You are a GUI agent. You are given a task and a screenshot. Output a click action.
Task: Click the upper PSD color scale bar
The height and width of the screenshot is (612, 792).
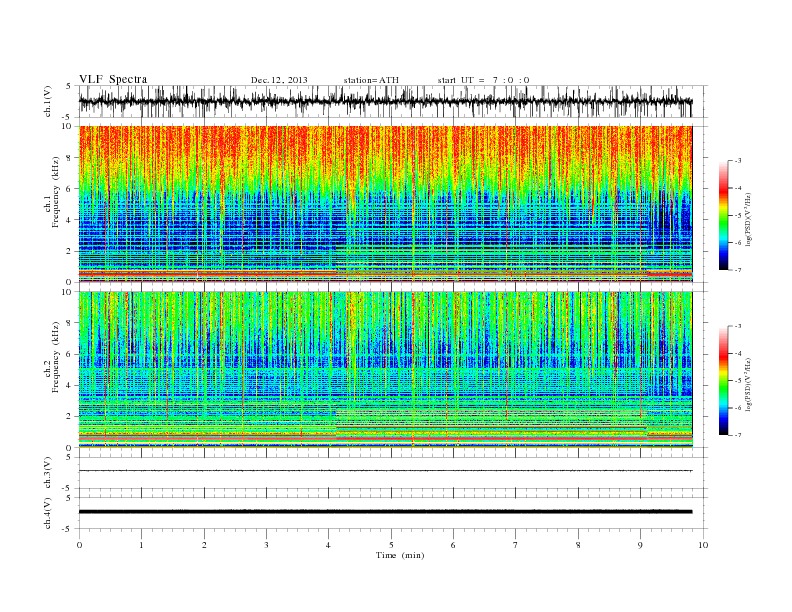(x=724, y=215)
